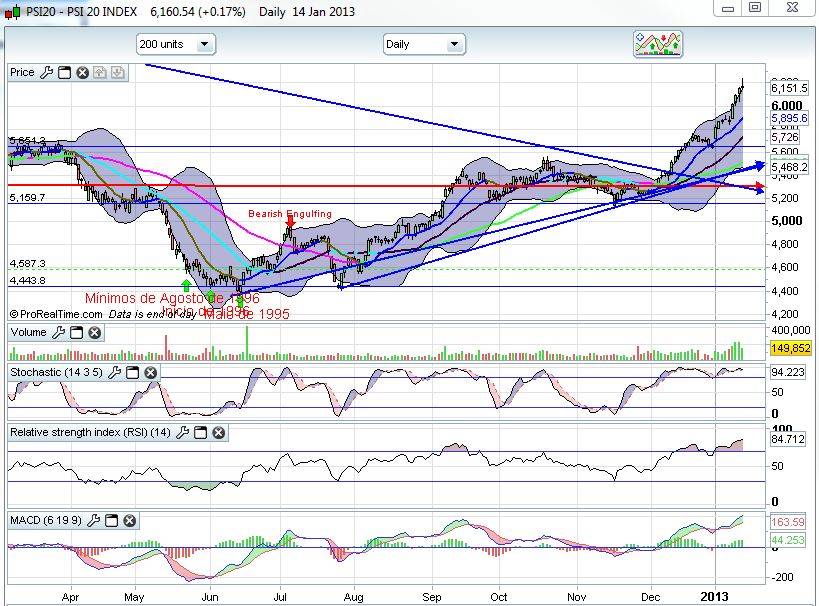This screenshot has width=819, height=606.
Task: Select the Volume panel label
Action: tap(28, 332)
